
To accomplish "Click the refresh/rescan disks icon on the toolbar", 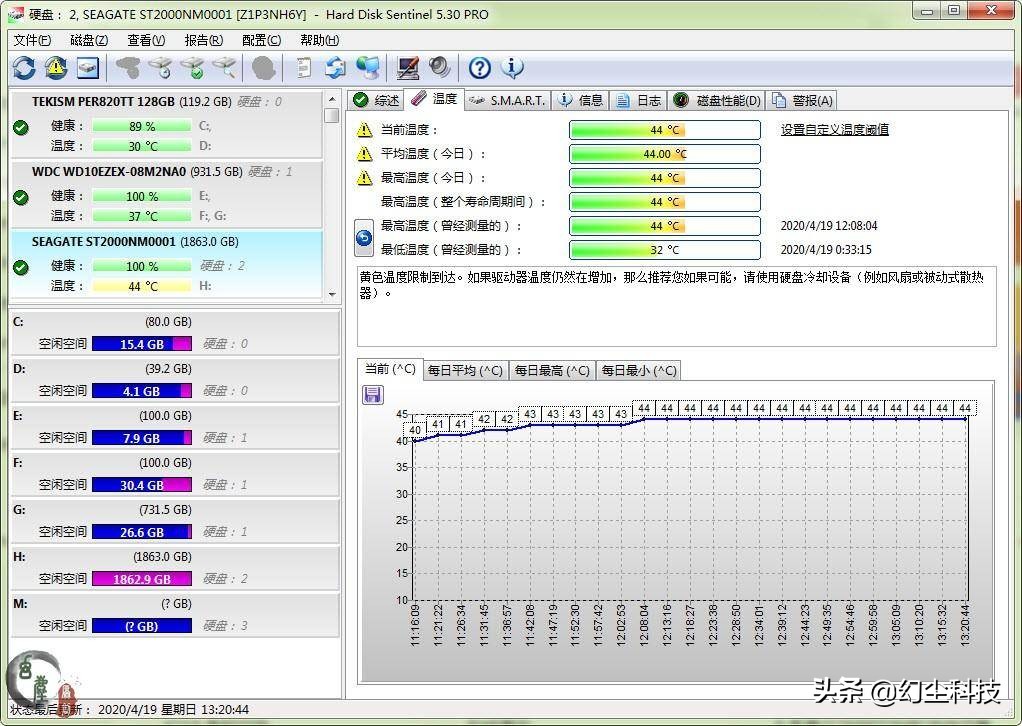I will [x=24, y=67].
